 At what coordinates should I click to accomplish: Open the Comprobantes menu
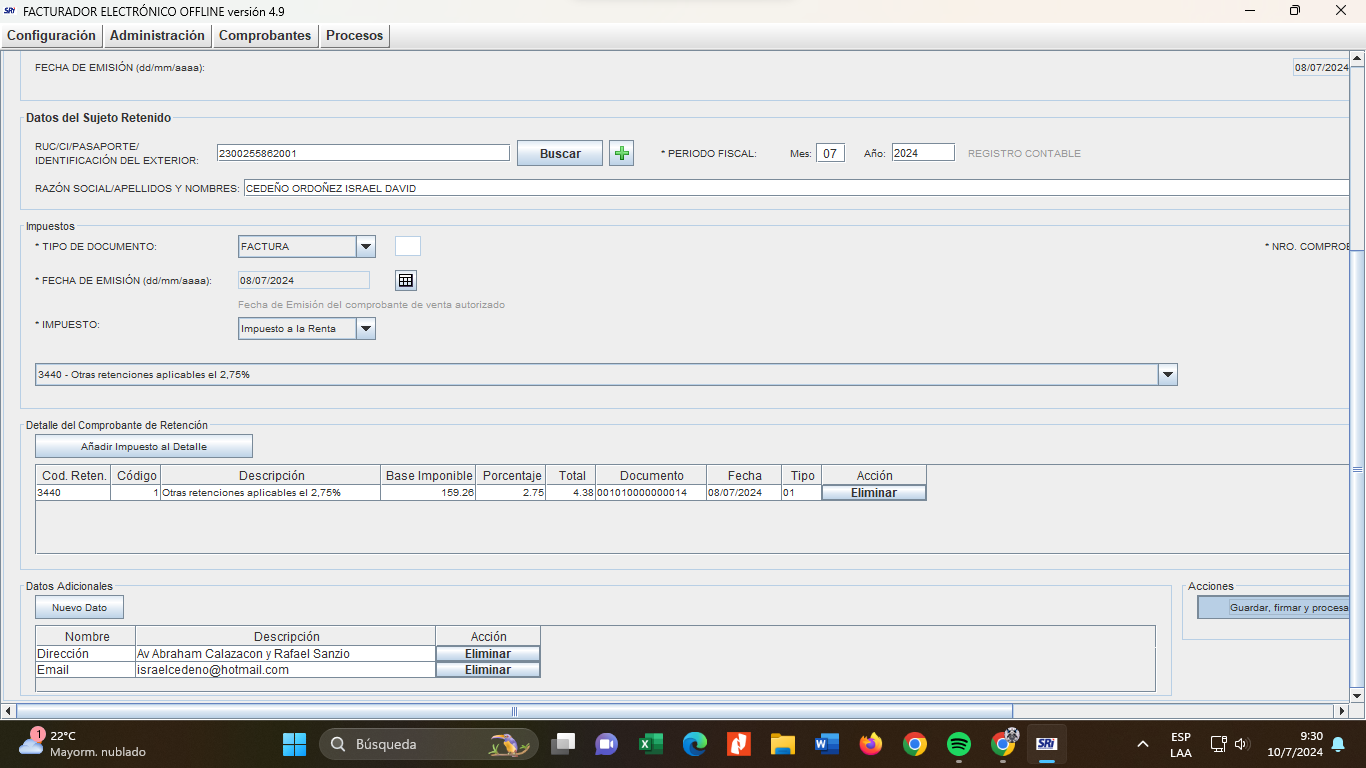click(x=265, y=36)
